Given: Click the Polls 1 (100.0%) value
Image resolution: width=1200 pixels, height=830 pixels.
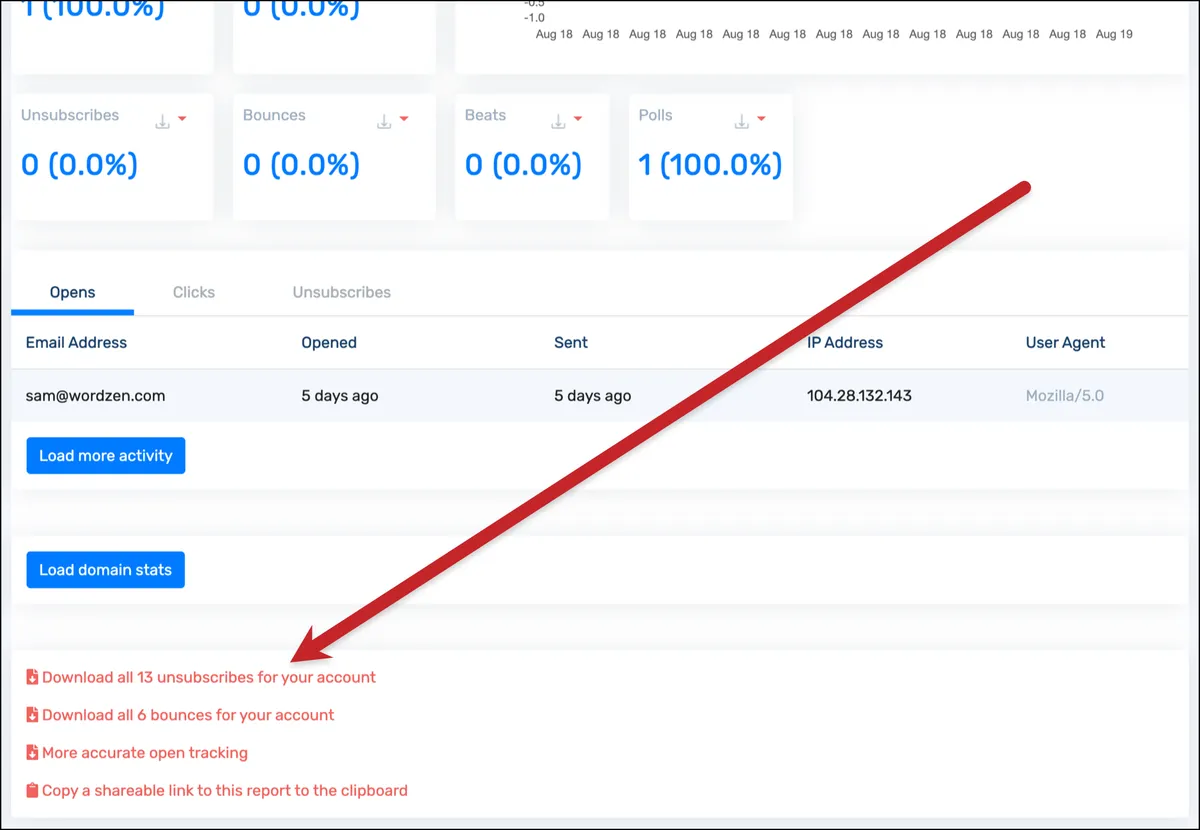Looking at the screenshot, I should click(x=710, y=164).
